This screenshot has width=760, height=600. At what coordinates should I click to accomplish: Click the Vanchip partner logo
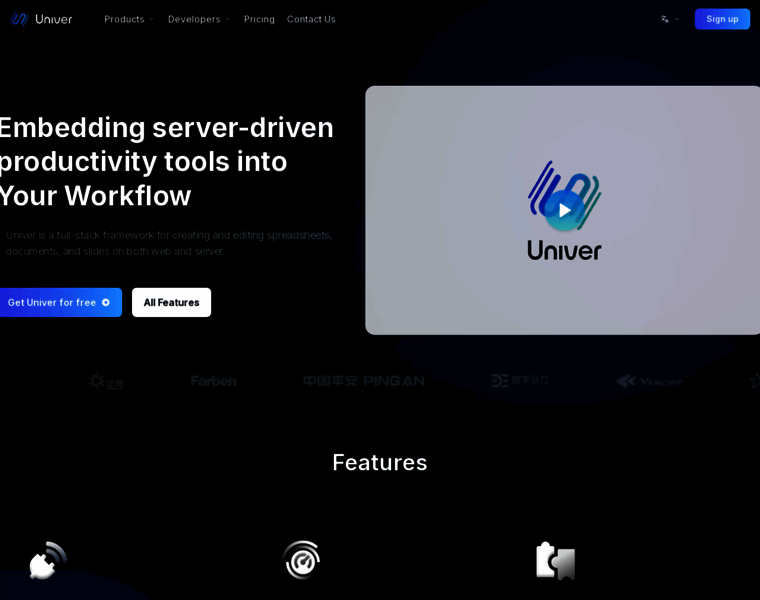(x=649, y=381)
